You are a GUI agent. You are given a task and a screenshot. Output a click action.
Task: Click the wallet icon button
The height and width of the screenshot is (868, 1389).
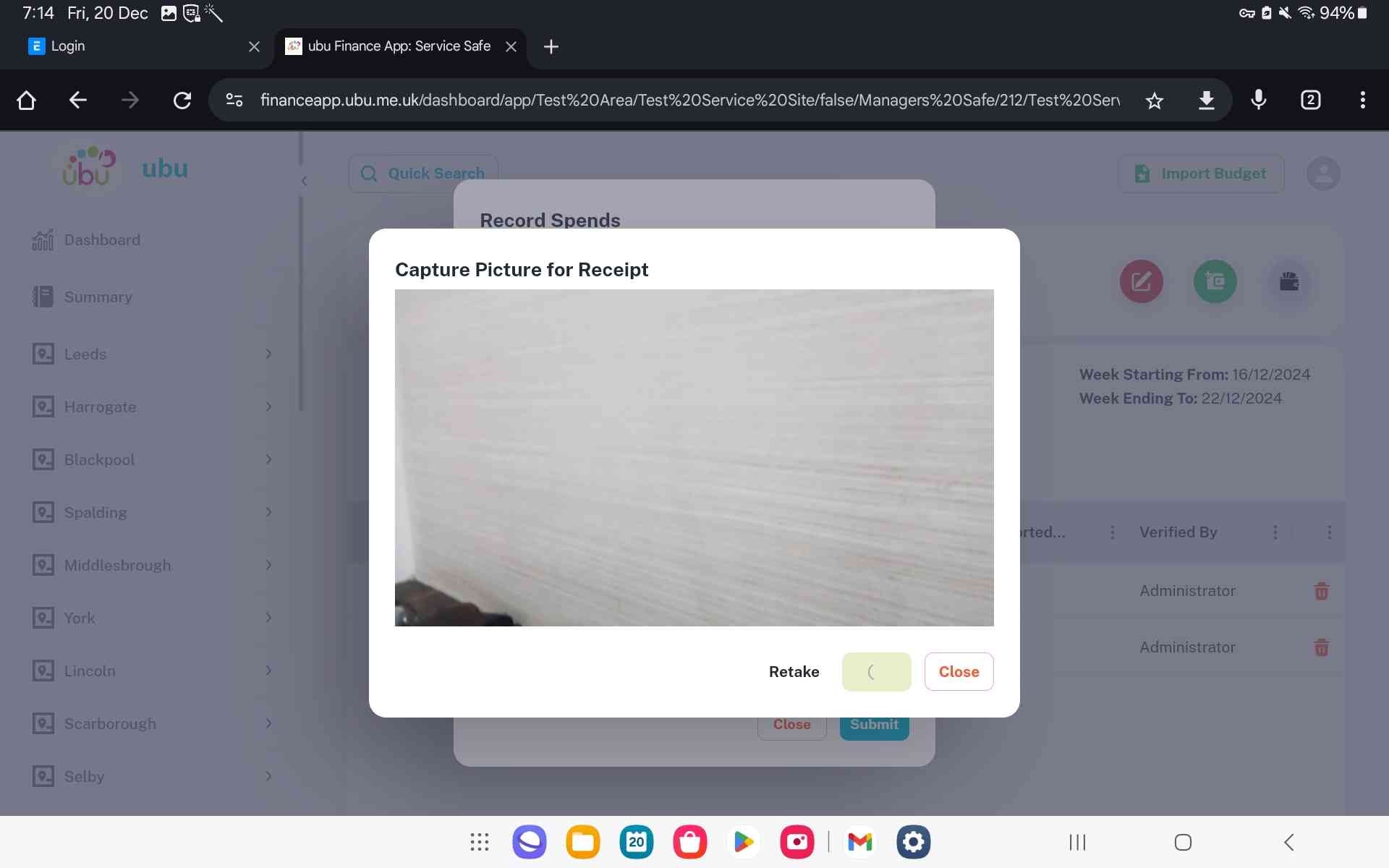pos(1288,281)
